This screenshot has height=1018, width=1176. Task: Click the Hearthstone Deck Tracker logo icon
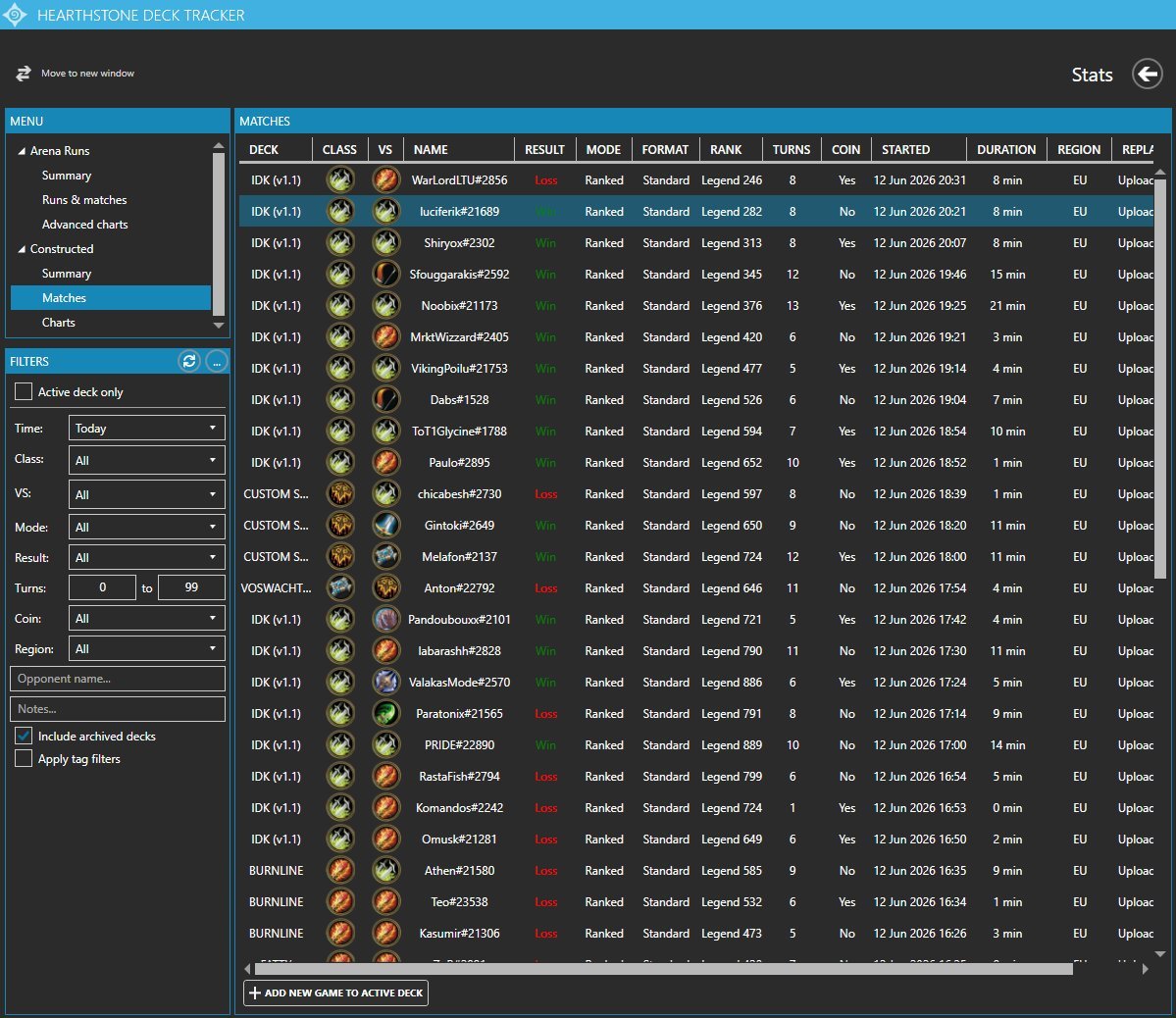pos(15,15)
